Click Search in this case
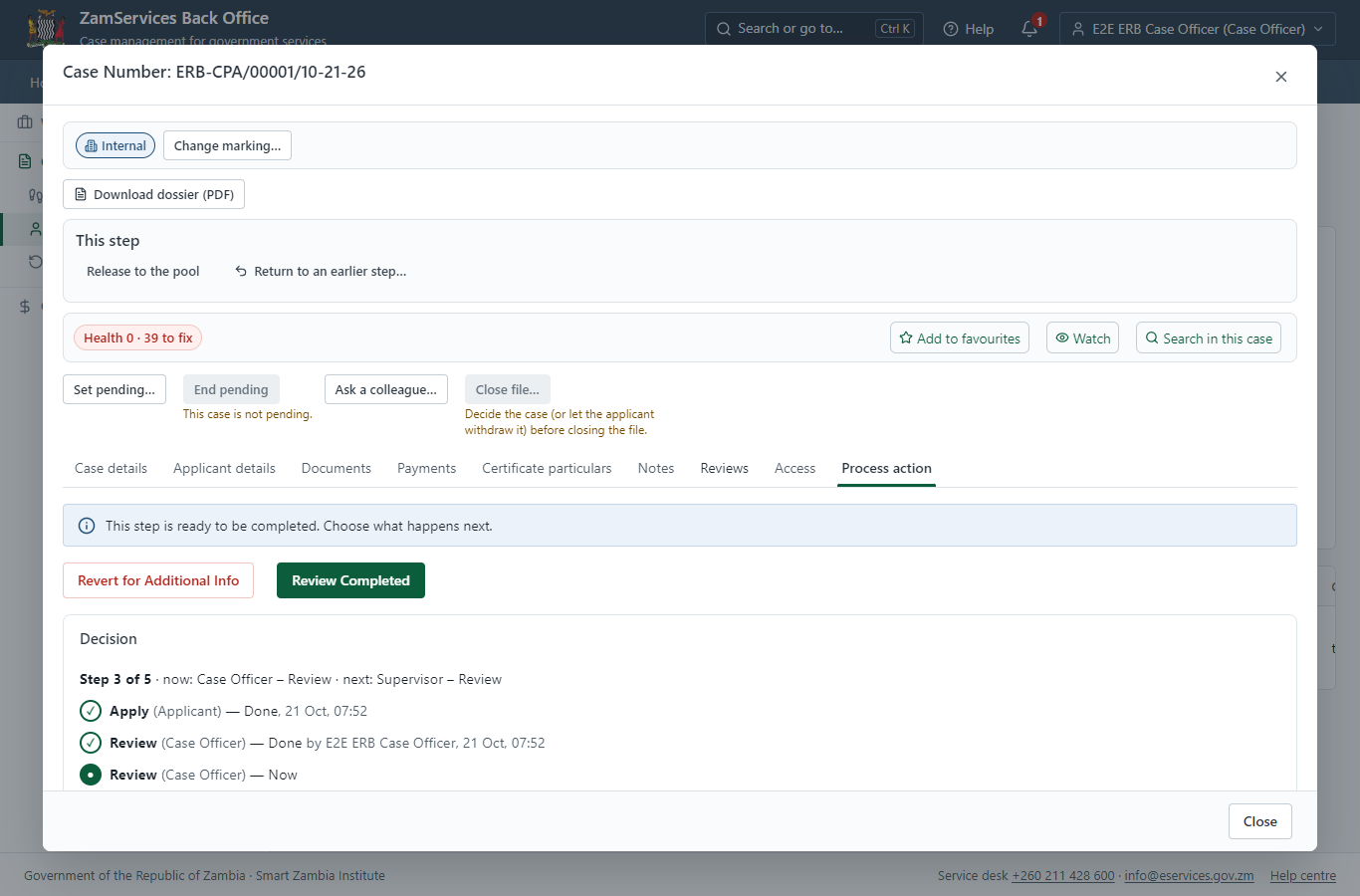Viewport: 1360px width, 896px height. [x=1209, y=337]
